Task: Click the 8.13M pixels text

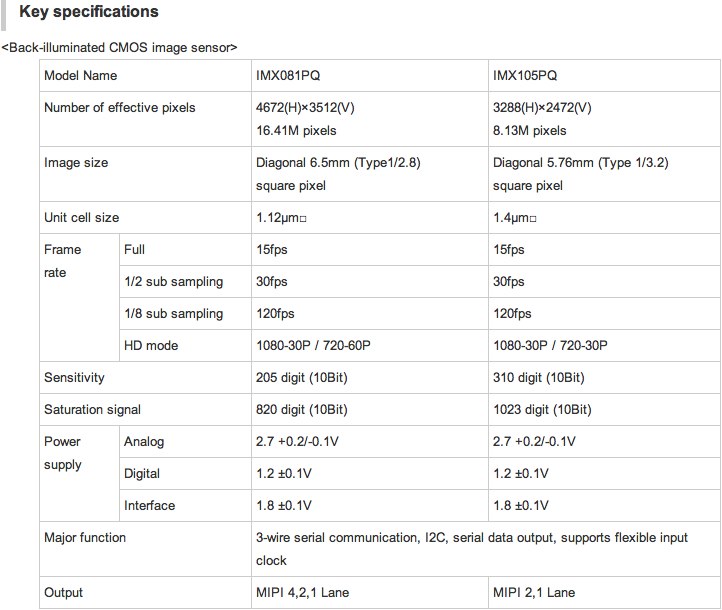Action: [x=530, y=130]
